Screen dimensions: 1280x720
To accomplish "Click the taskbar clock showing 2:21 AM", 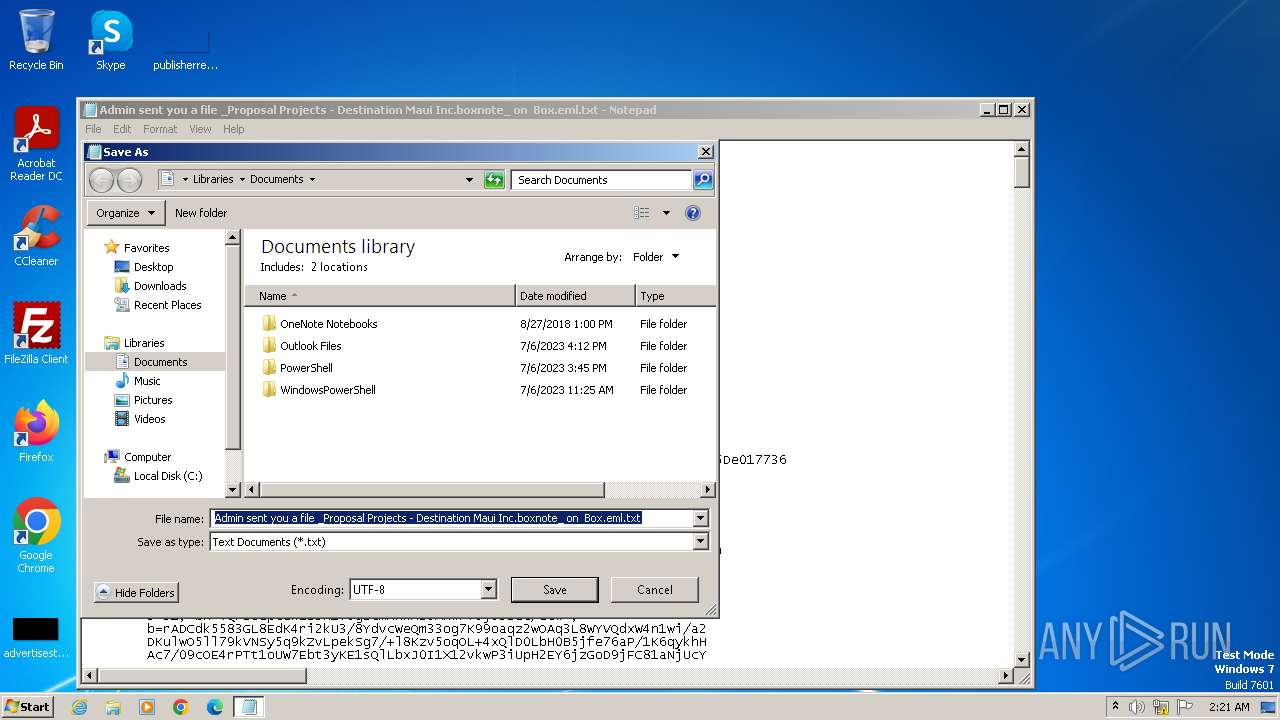I will tap(1229, 707).
